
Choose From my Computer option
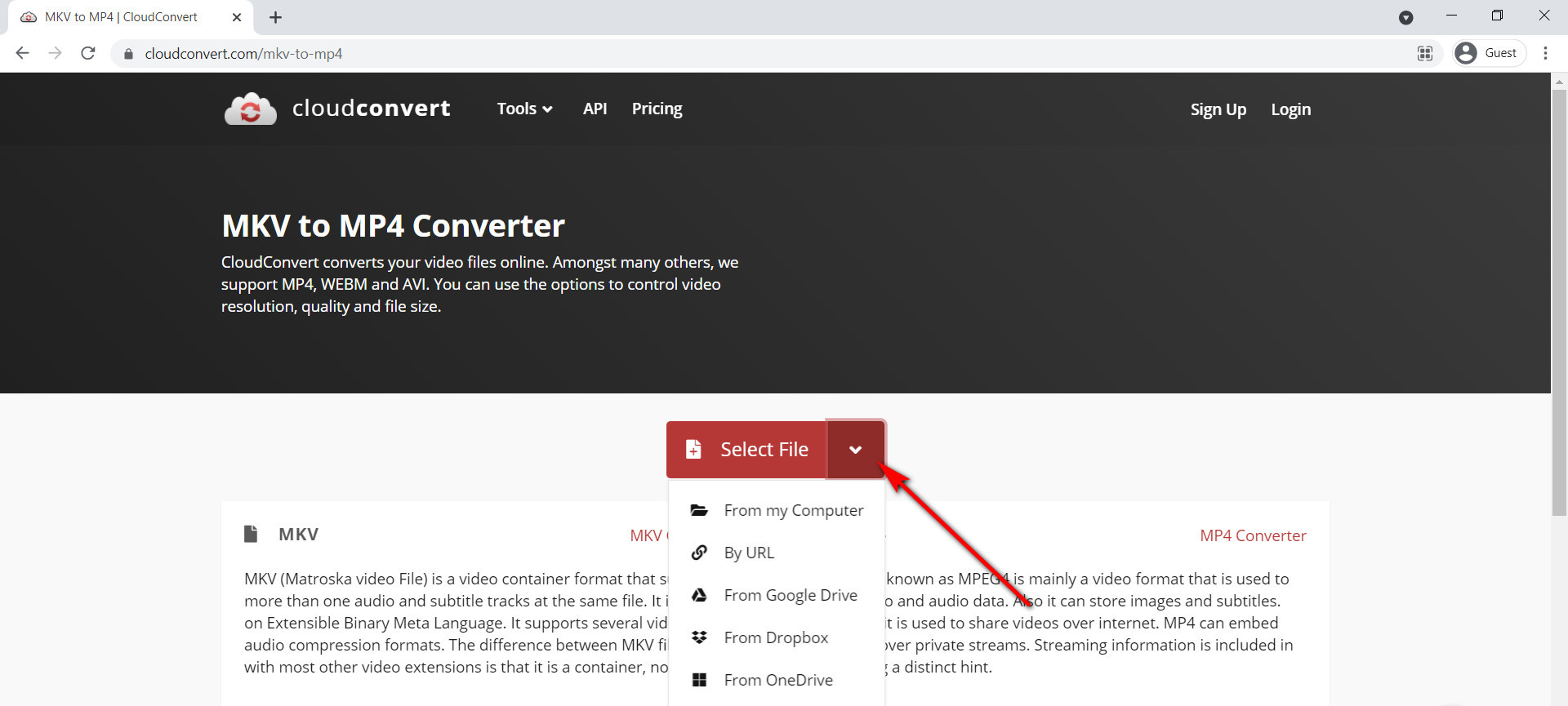click(x=777, y=510)
